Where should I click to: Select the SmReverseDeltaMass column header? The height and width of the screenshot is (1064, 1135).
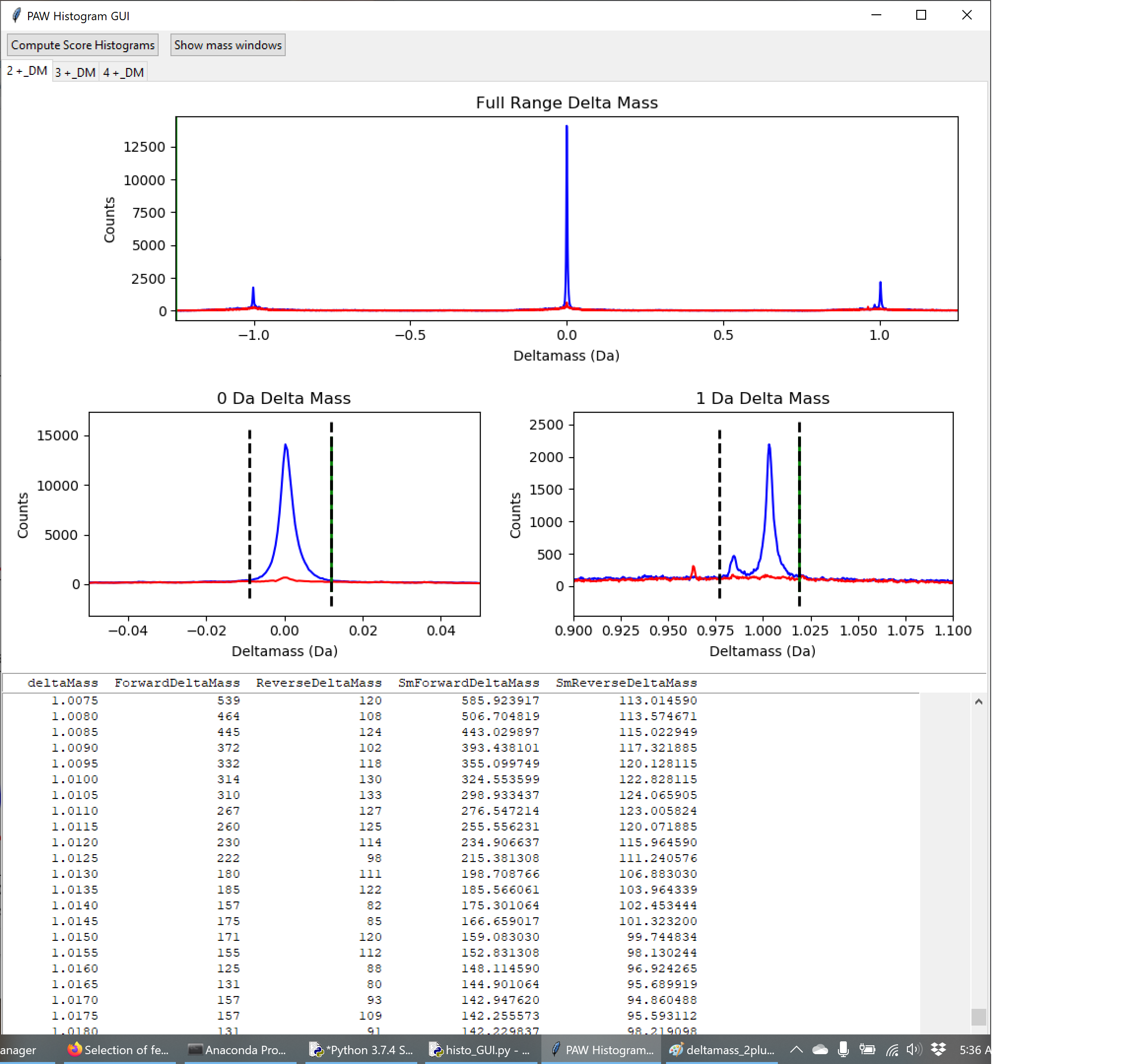click(x=626, y=683)
